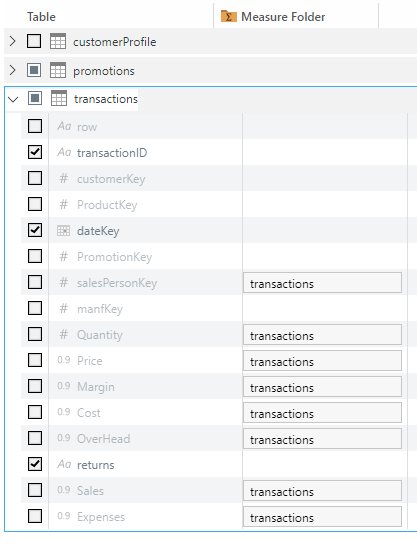
Task: Click the number type icon beside Quantity
Action: [x=63, y=334]
